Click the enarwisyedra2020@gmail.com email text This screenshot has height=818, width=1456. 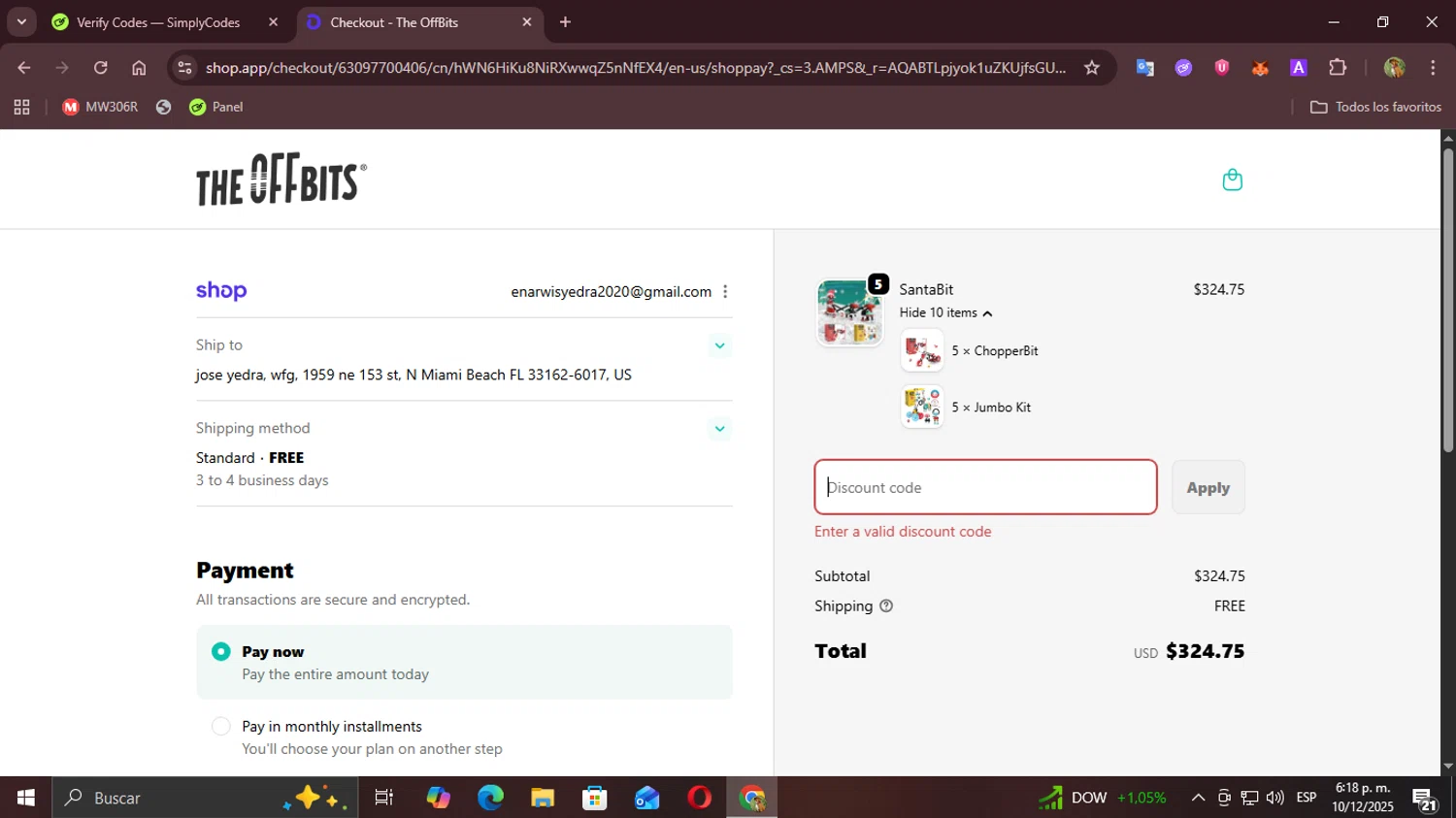pyautogui.click(x=611, y=292)
